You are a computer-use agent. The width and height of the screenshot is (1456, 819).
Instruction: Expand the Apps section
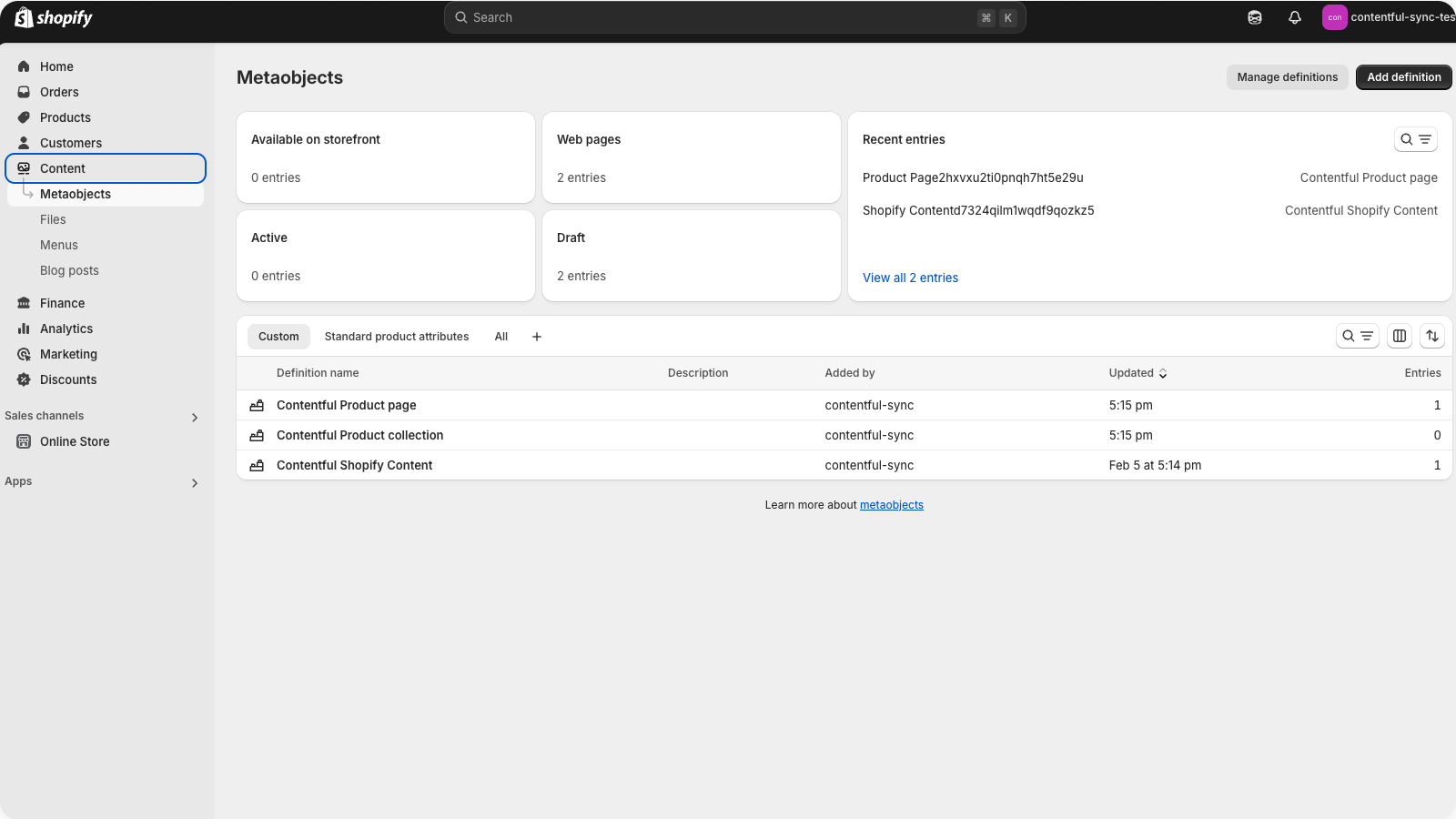click(194, 482)
